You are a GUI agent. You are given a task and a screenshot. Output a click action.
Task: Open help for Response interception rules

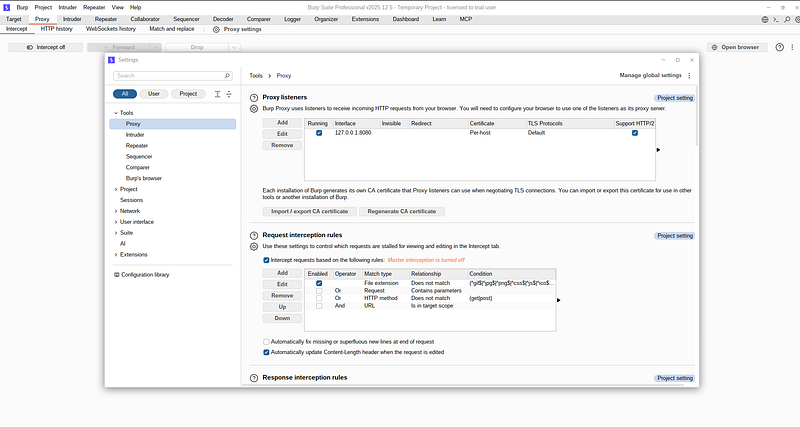[x=254, y=378]
